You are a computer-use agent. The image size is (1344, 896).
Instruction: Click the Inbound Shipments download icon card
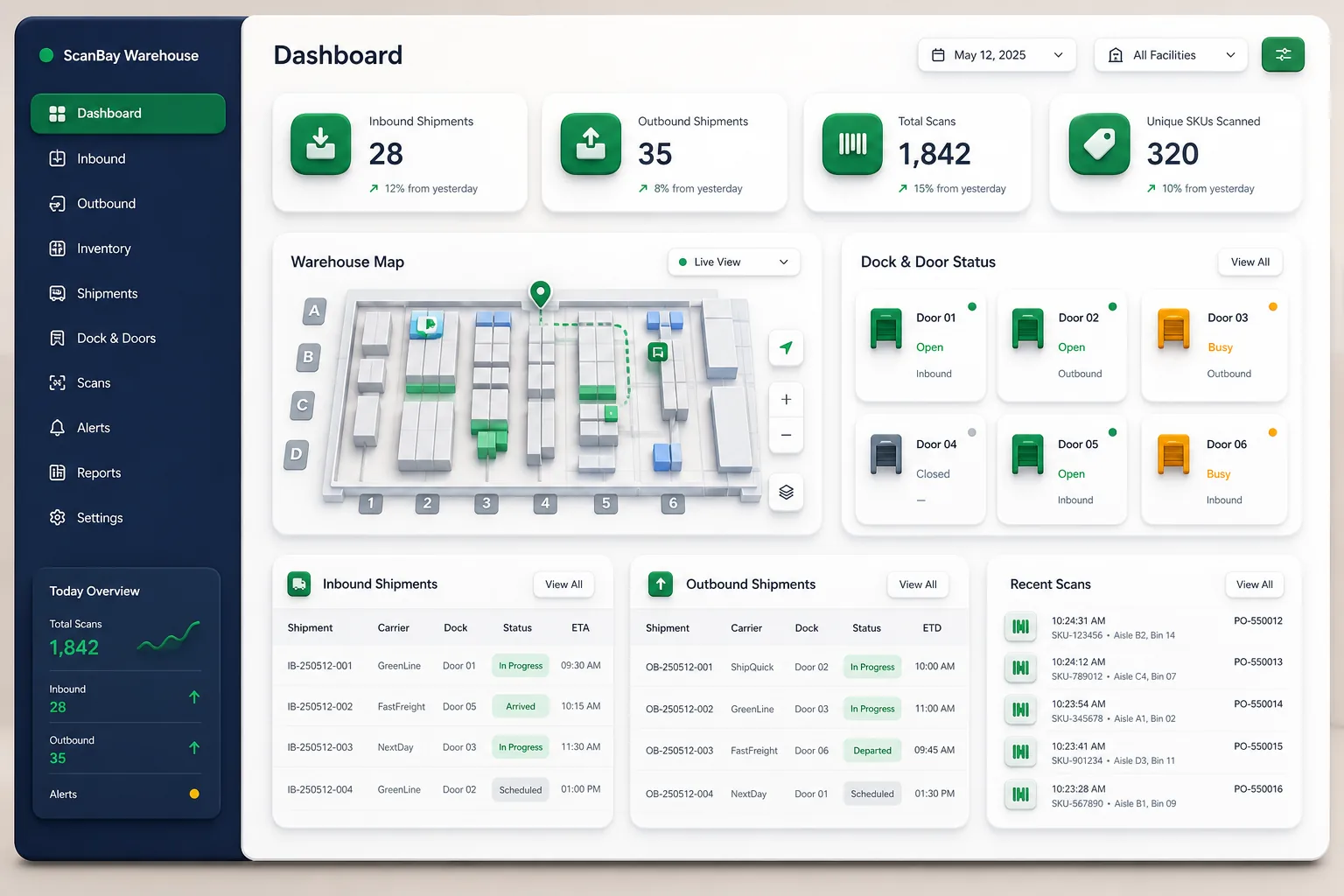321,143
